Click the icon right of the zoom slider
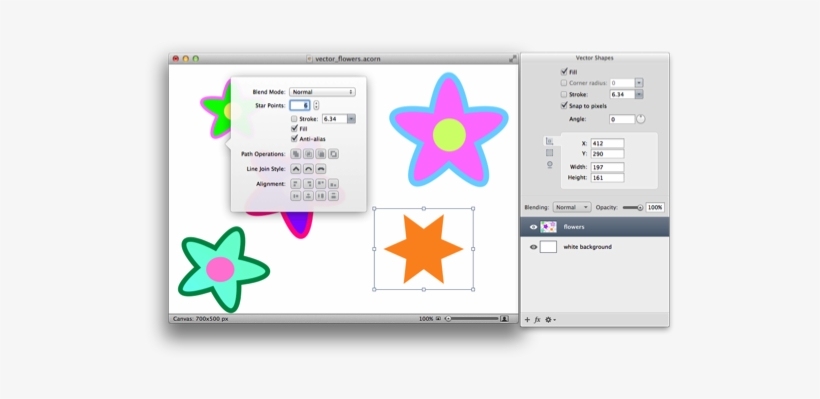 coord(504,318)
